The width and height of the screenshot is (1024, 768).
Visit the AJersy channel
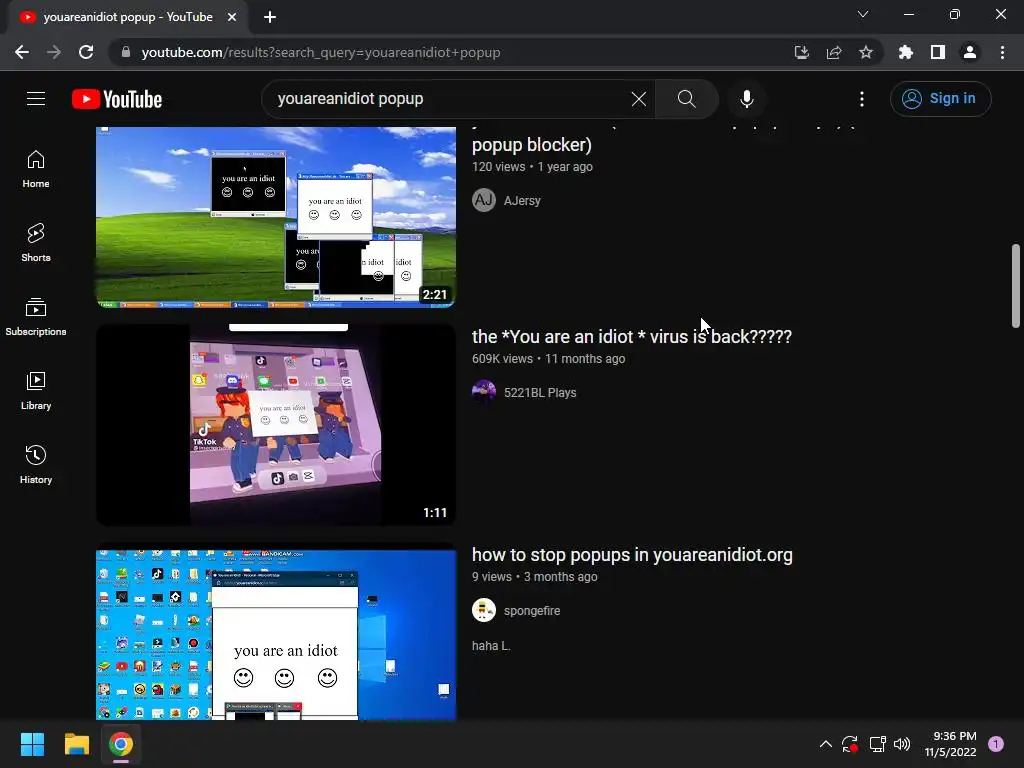[522, 200]
